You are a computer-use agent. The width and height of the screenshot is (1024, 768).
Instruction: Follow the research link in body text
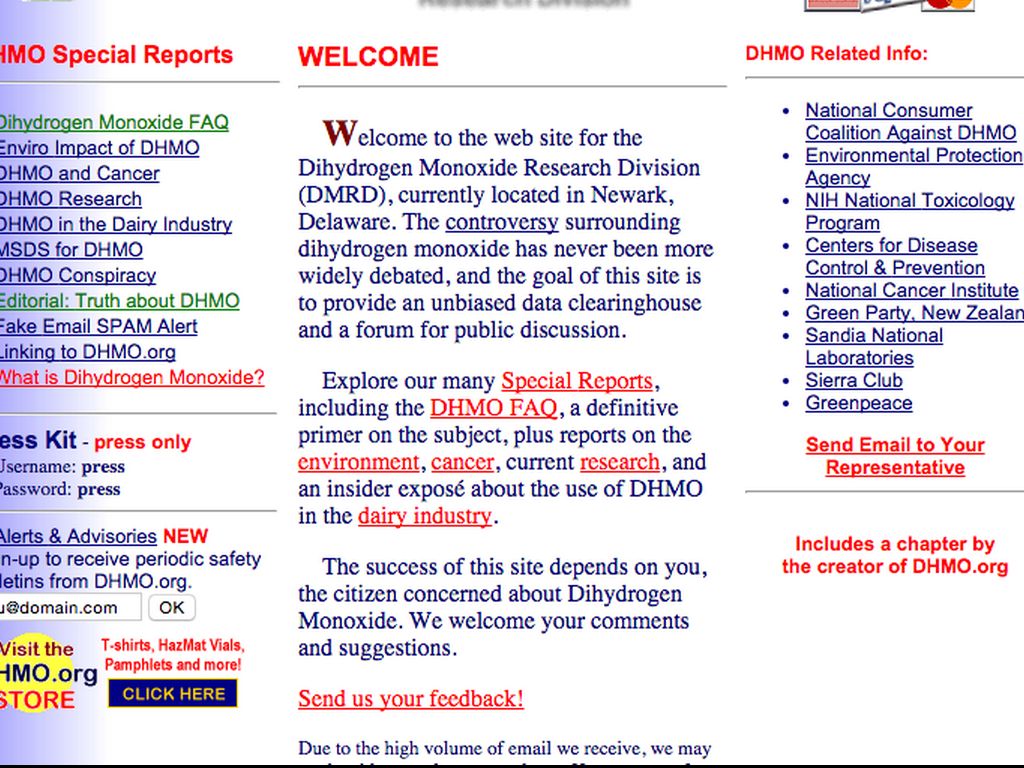pos(620,462)
